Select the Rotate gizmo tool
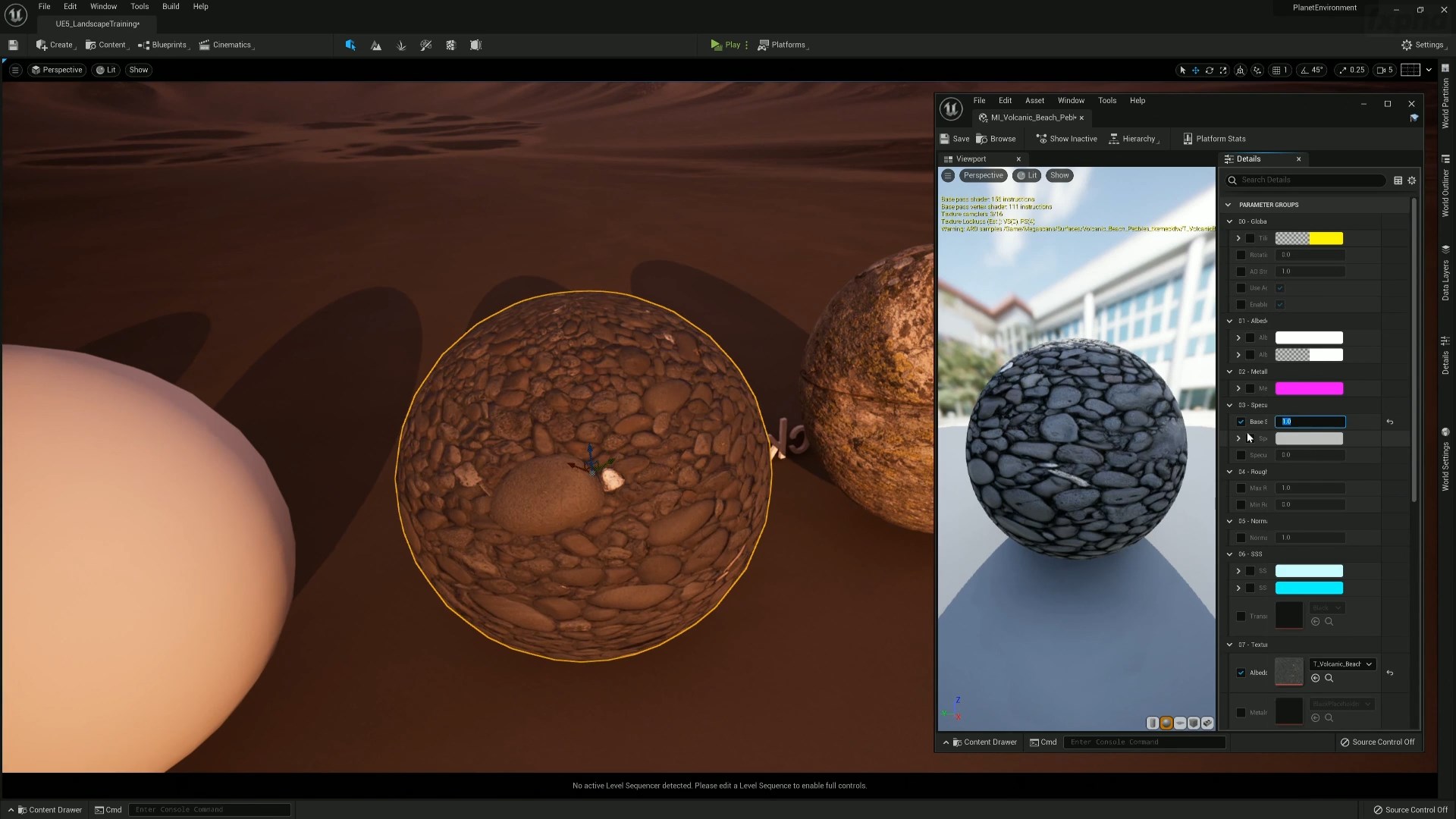Image resolution: width=1456 pixels, height=819 pixels. [1210, 70]
